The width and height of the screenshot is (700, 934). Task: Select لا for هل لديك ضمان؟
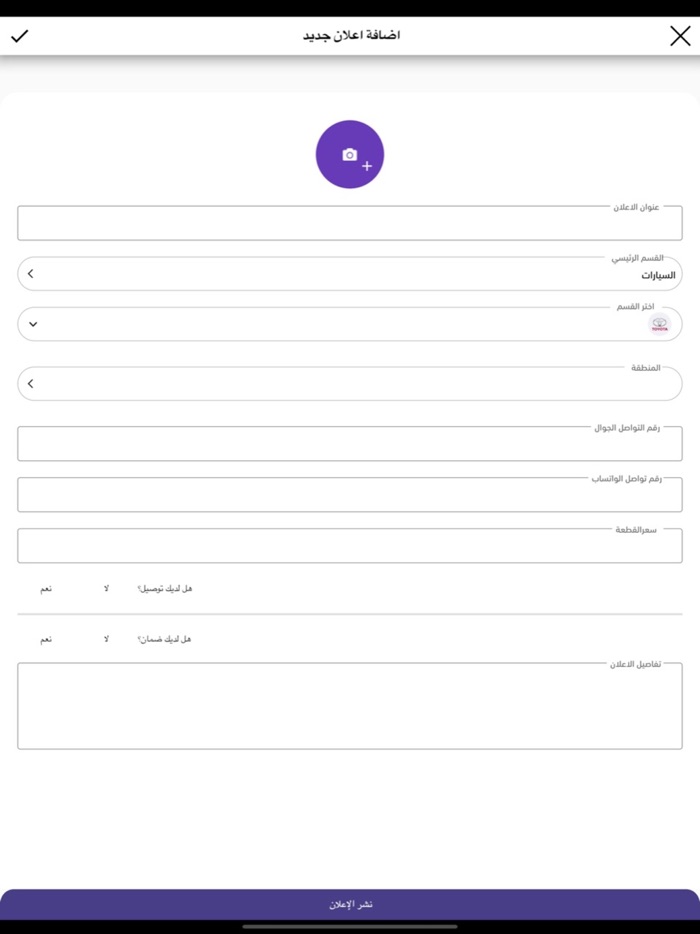[x=106, y=638]
